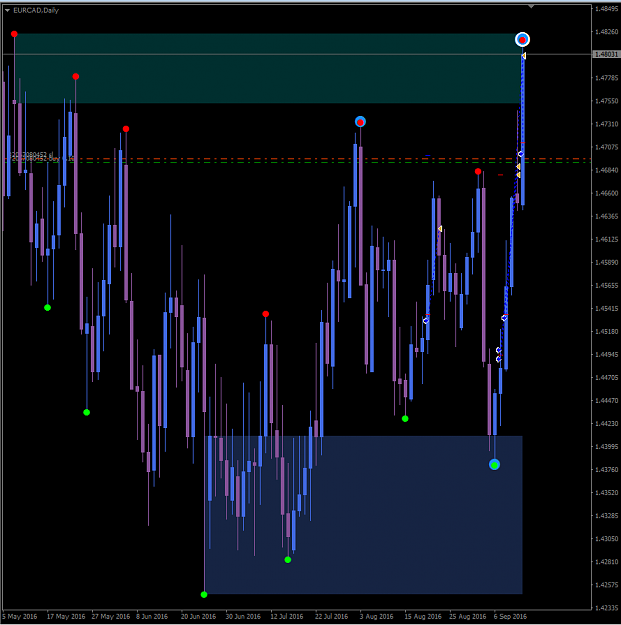Click the 25 Aug 2016 date label
Screen dimensions: 621x625
pos(468,617)
